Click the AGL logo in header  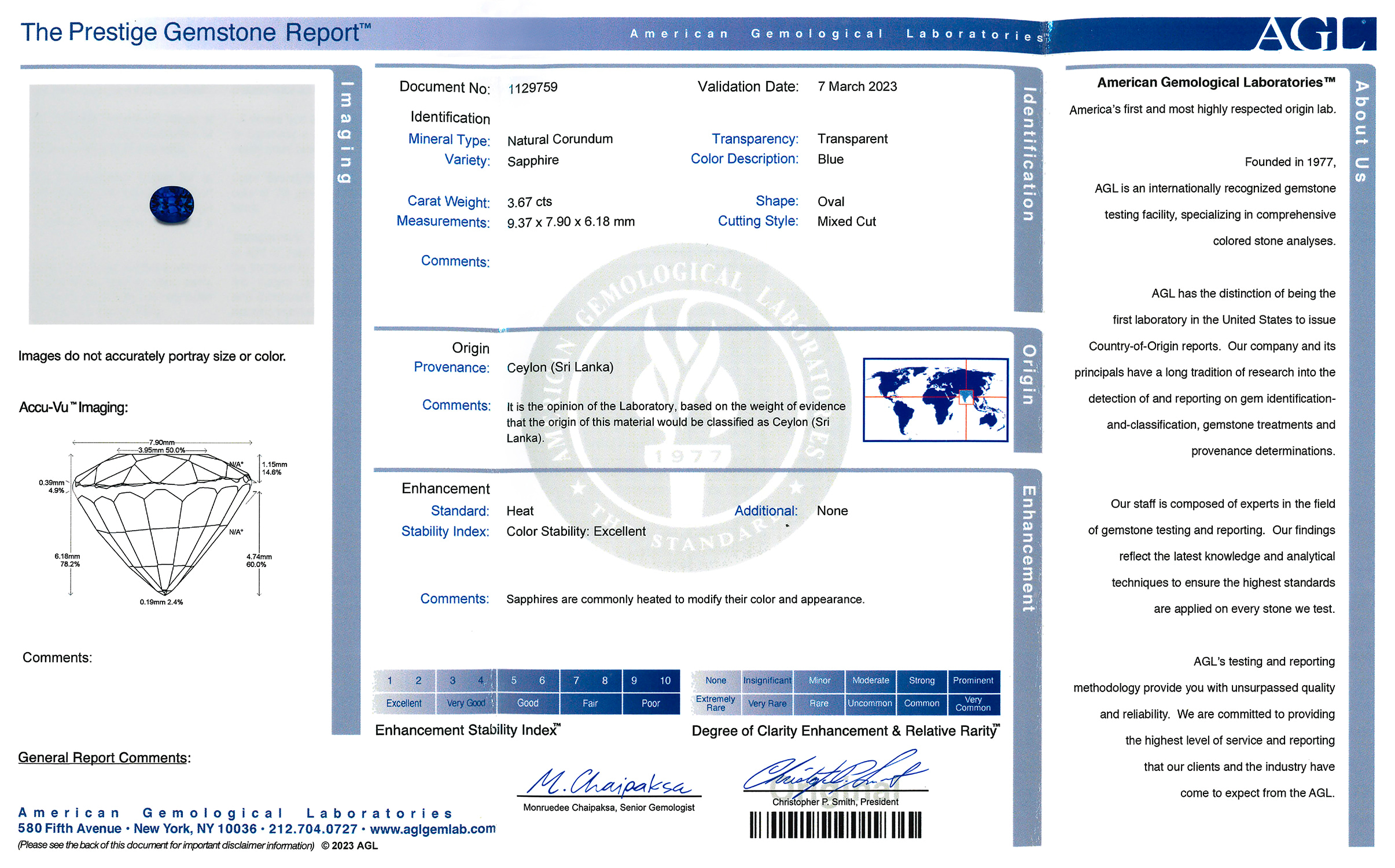pyautogui.click(x=1315, y=34)
